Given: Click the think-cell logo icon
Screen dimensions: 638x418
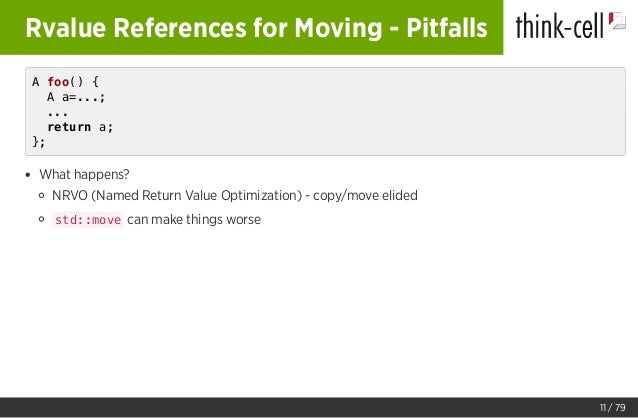Looking at the screenshot, I should click(617, 21).
